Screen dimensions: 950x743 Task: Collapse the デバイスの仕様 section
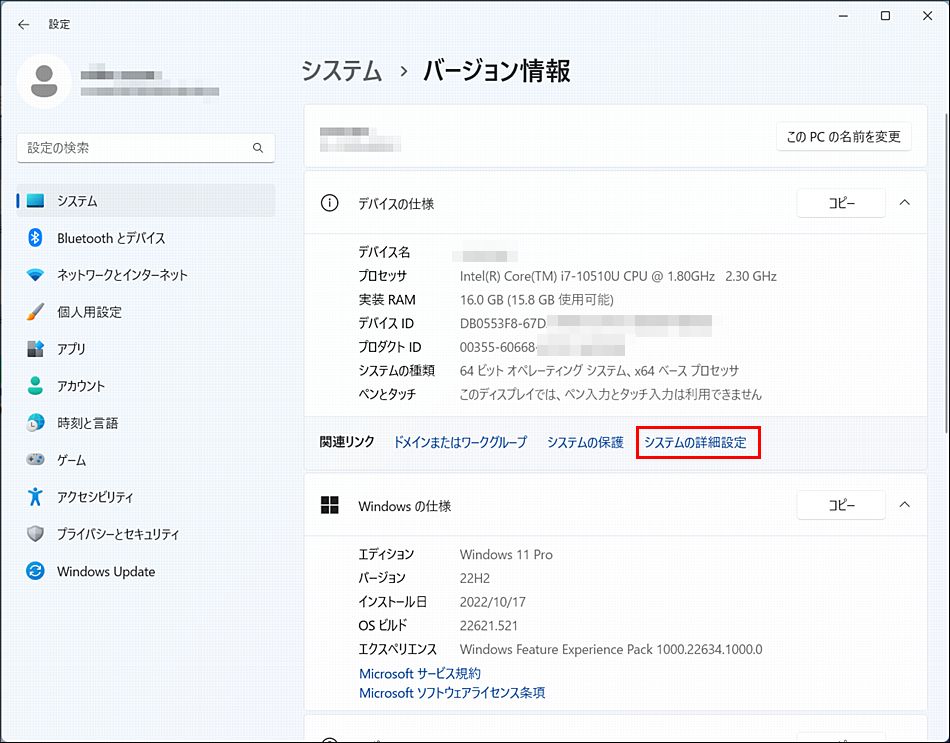point(905,203)
